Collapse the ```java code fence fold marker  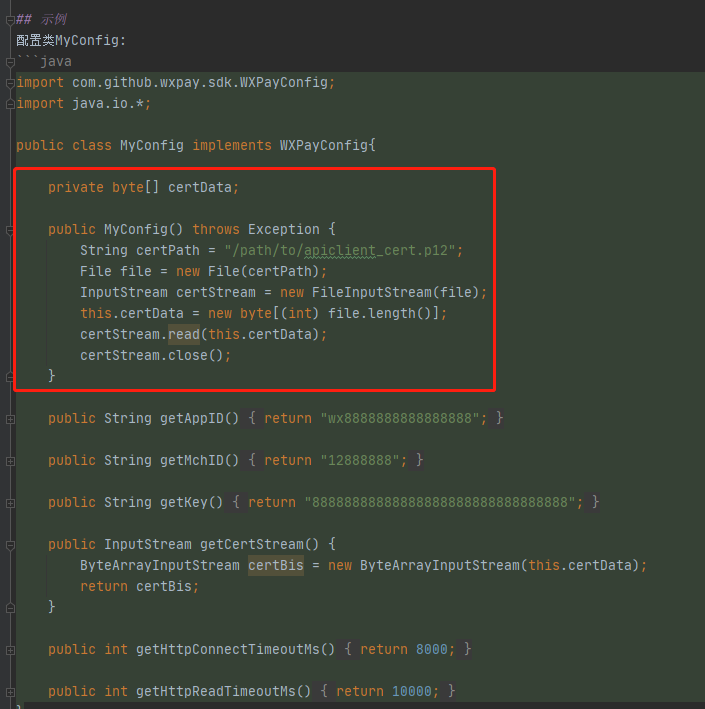pyautogui.click(x=10, y=62)
